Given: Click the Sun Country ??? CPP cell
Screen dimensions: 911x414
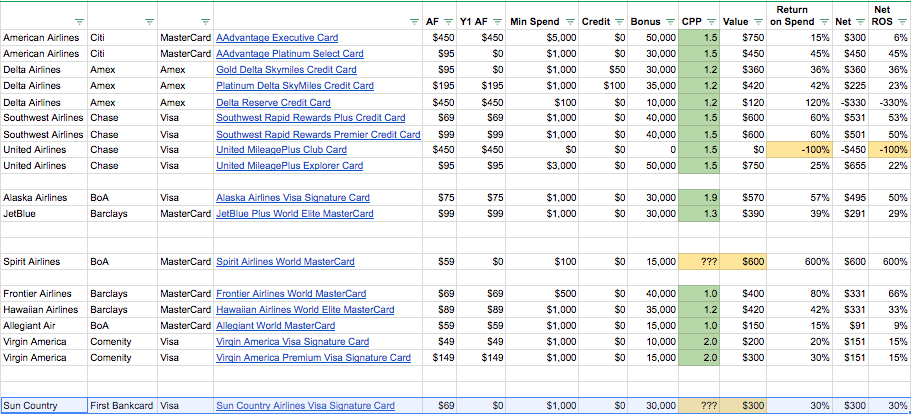Looking at the screenshot, I should 700,406.
